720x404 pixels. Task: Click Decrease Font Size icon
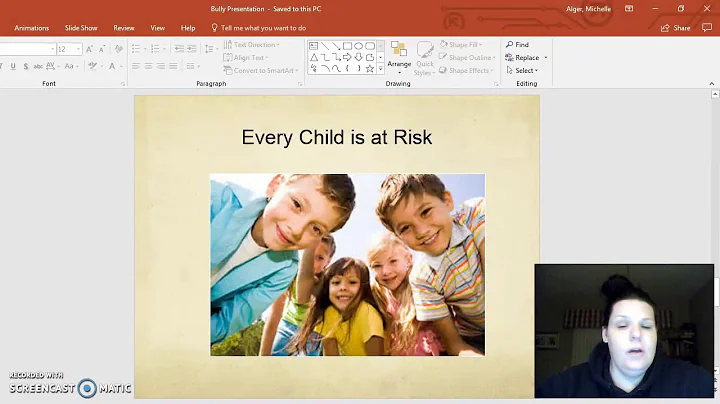pos(102,49)
